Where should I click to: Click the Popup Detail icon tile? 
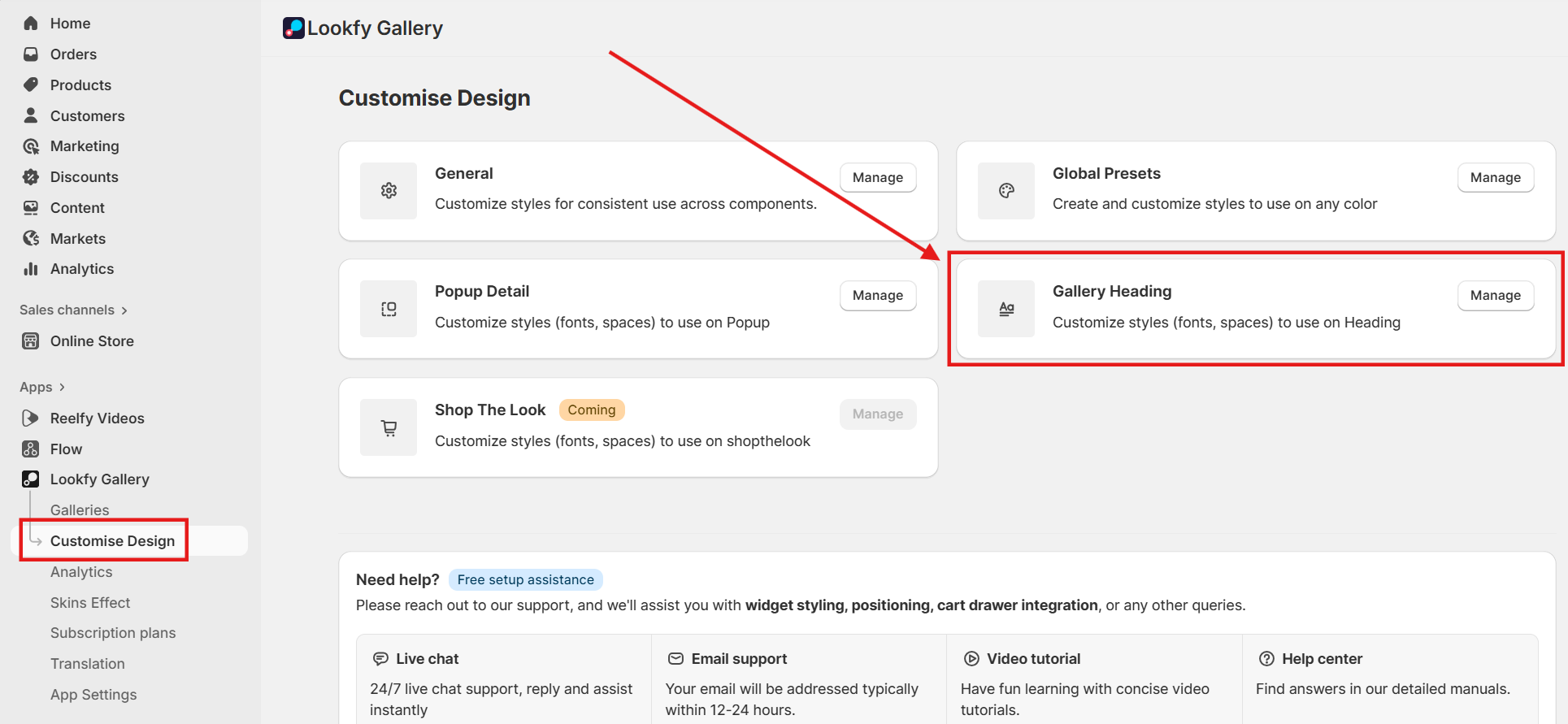tap(389, 309)
